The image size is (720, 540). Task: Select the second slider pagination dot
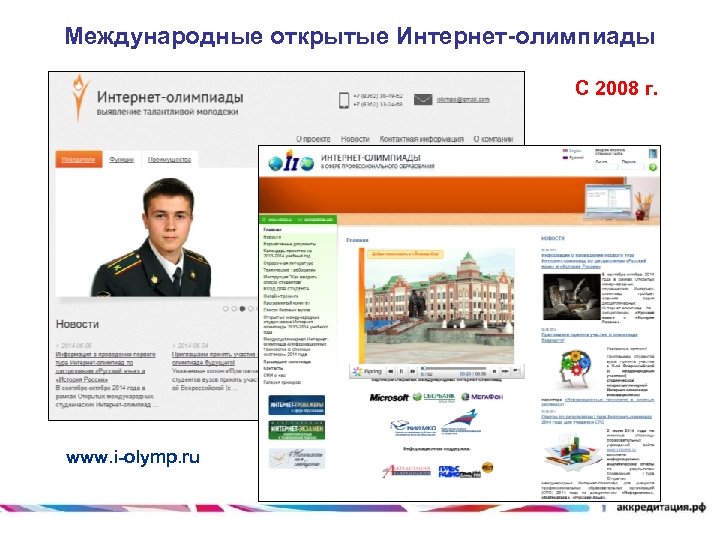234,309
